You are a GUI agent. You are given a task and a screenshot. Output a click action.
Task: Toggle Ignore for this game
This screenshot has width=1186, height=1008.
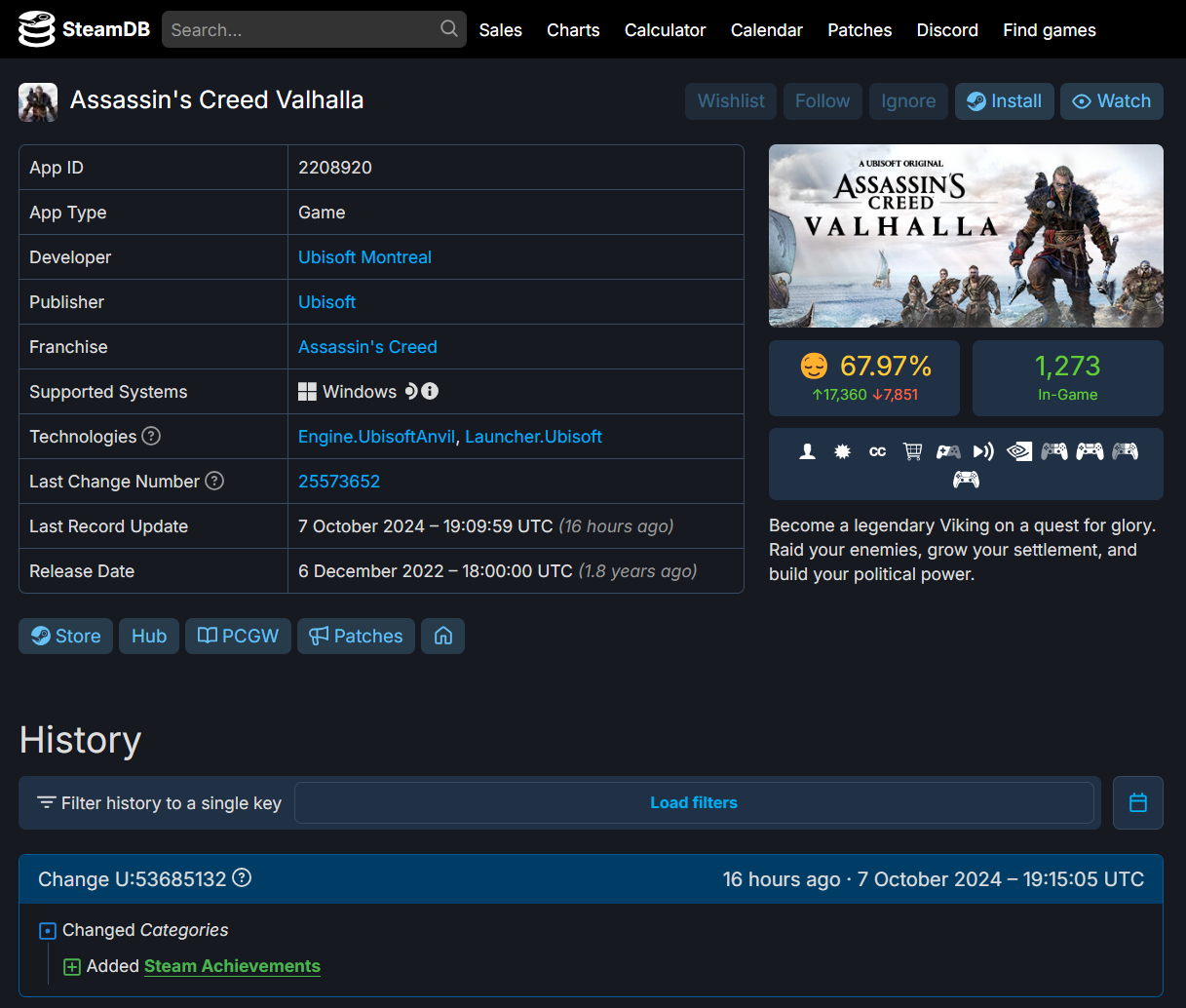click(x=907, y=100)
